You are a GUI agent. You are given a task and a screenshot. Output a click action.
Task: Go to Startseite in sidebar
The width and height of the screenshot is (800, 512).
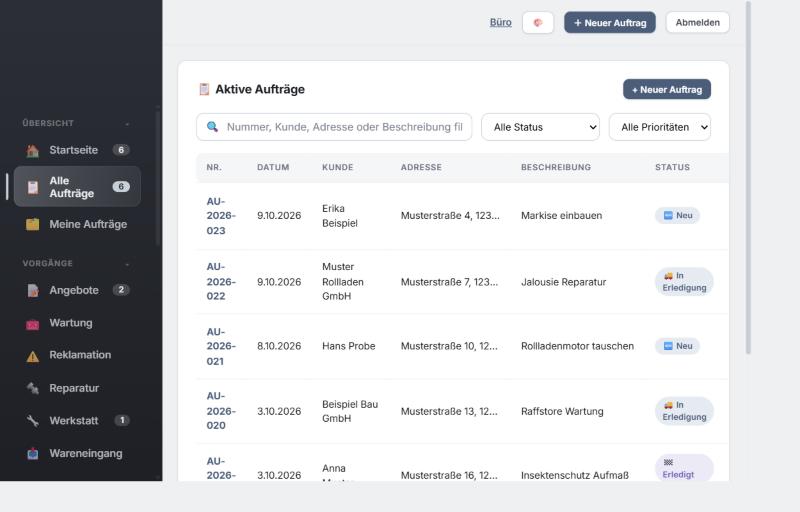point(78,150)
